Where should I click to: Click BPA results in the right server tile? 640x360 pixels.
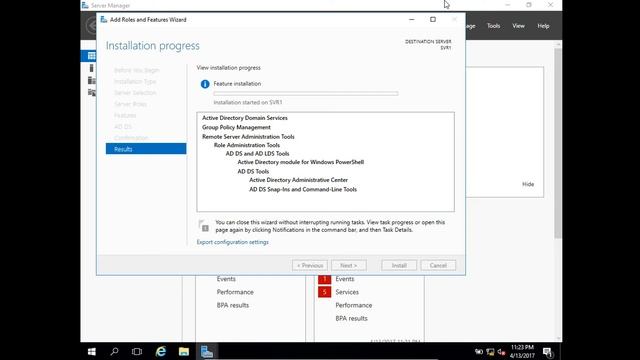[351, 318]
